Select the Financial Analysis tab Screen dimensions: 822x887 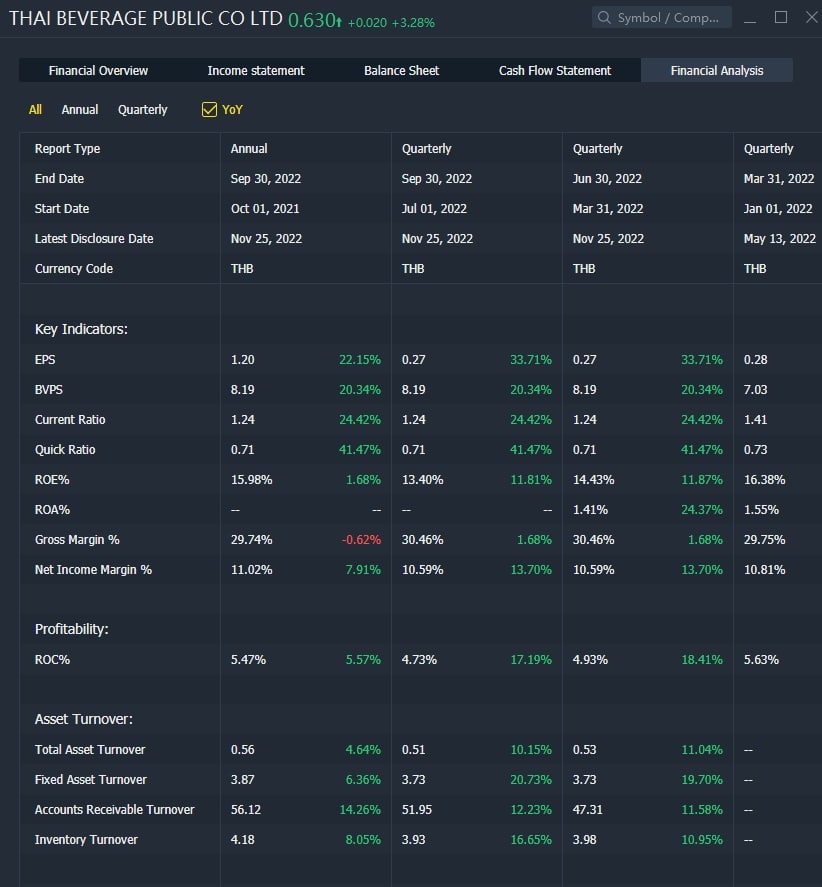tap(717, 71)
